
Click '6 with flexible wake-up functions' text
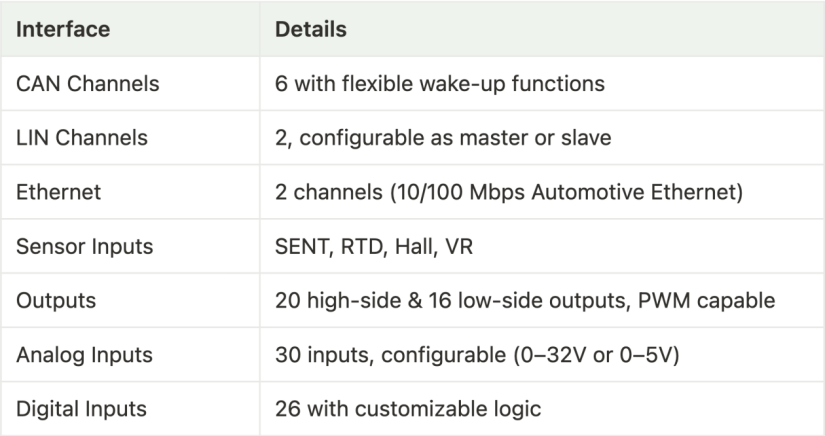pyautogui.click(x=439, y=83)
